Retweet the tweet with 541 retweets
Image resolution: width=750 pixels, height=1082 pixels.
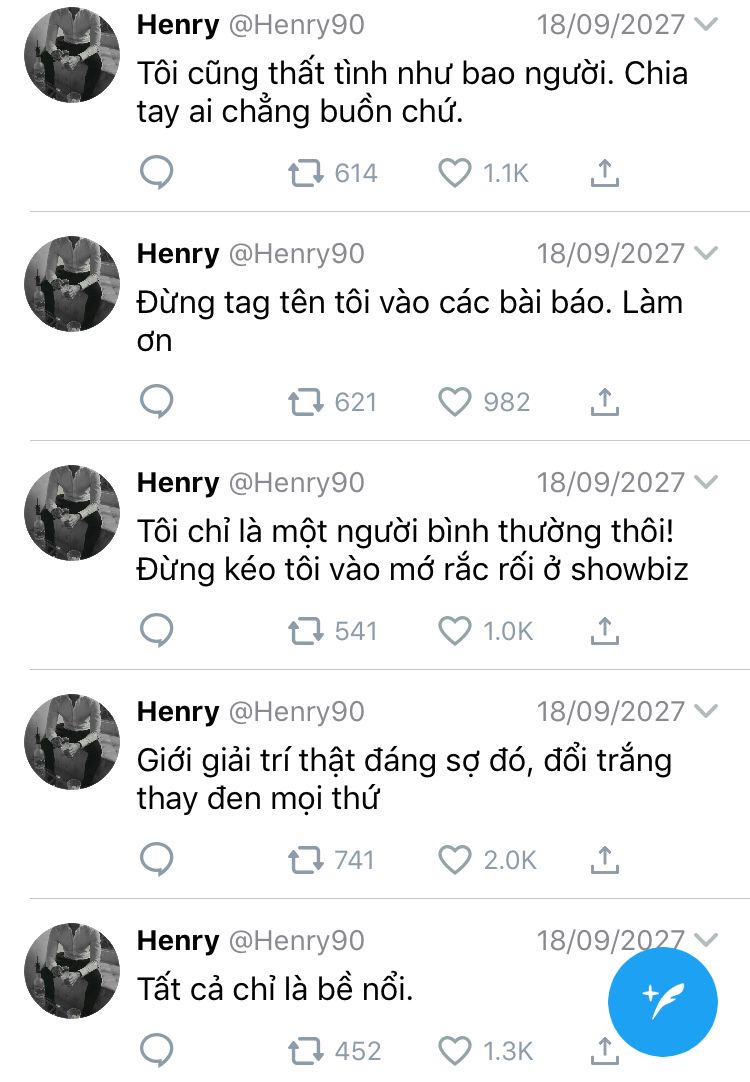pos(306,631)
